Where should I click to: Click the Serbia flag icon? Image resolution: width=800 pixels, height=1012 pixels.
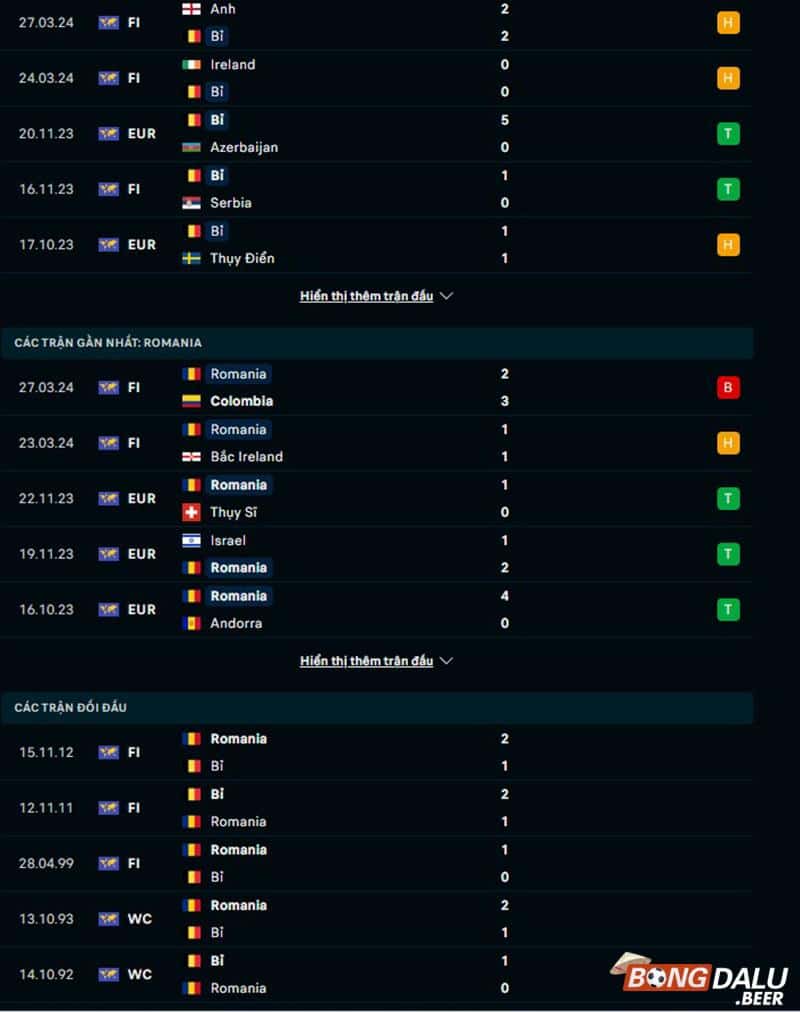[x=191, y=203]
